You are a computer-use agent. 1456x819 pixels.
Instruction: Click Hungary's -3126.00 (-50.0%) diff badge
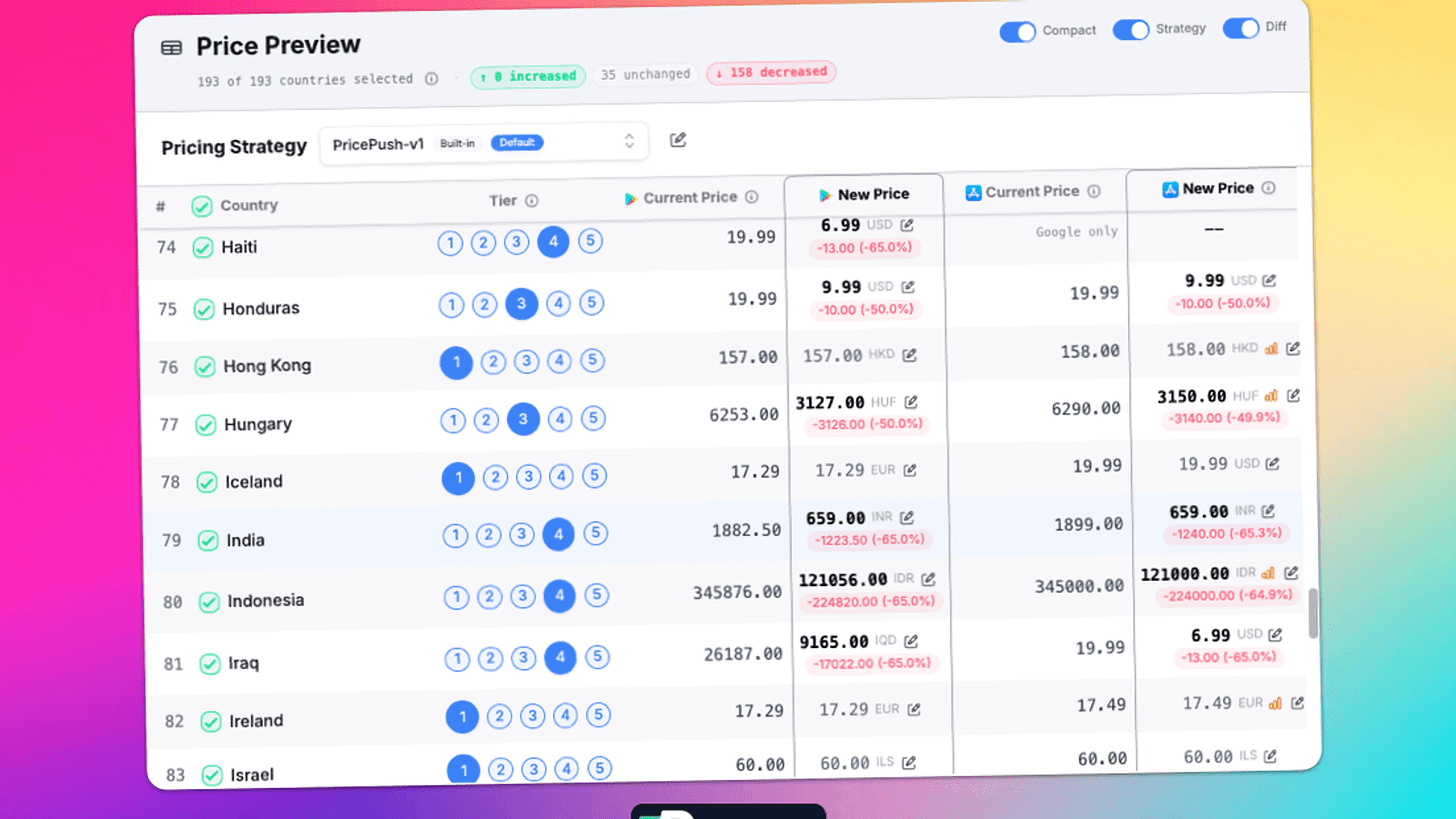[867, 426]
